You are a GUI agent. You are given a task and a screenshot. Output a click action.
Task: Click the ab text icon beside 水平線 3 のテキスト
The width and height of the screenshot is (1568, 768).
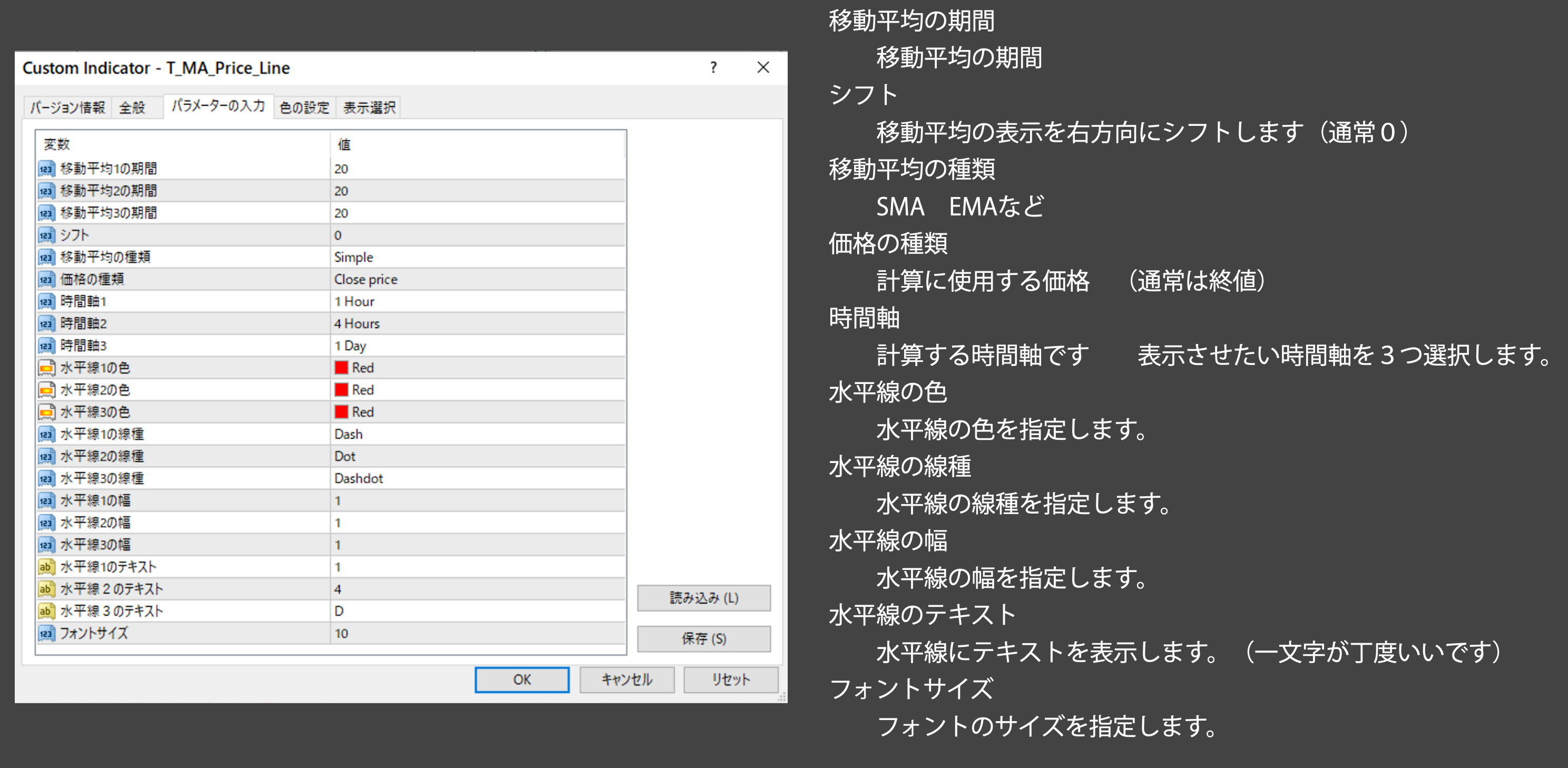click(x=46, y=611)
